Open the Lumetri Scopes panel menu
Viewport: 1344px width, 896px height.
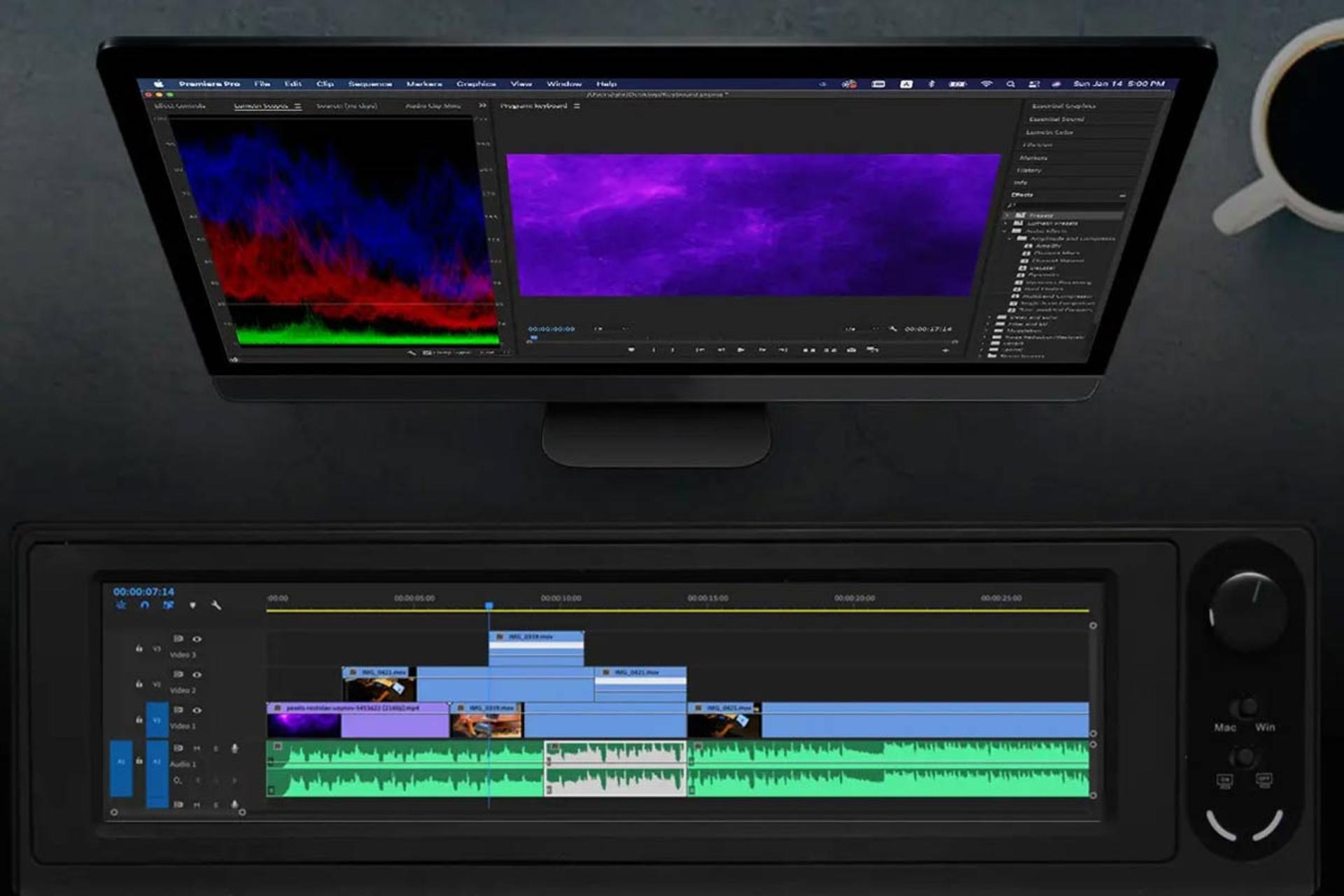(x=297, y=106)
